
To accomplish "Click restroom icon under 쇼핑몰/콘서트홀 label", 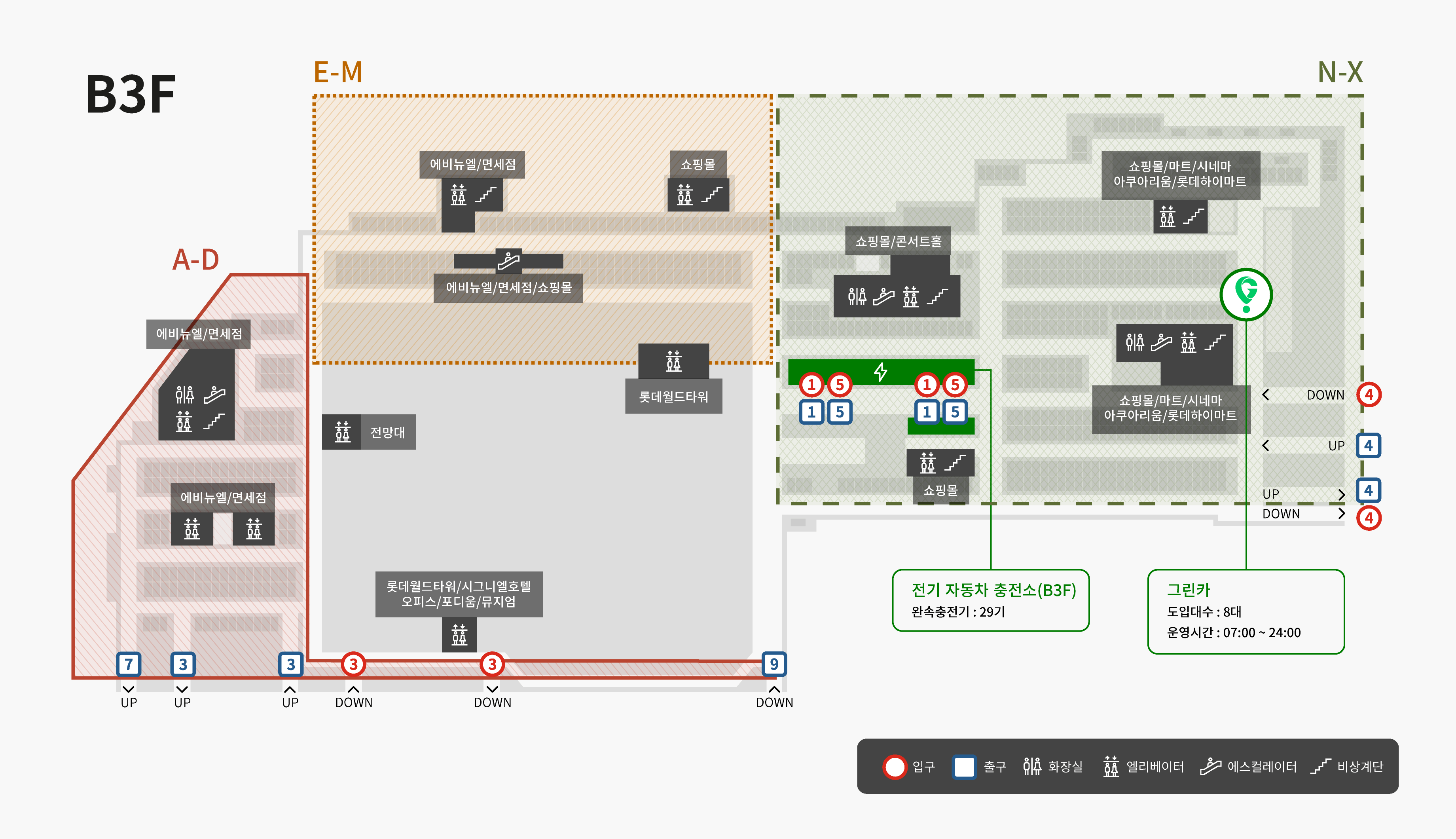I will [857, 297].
